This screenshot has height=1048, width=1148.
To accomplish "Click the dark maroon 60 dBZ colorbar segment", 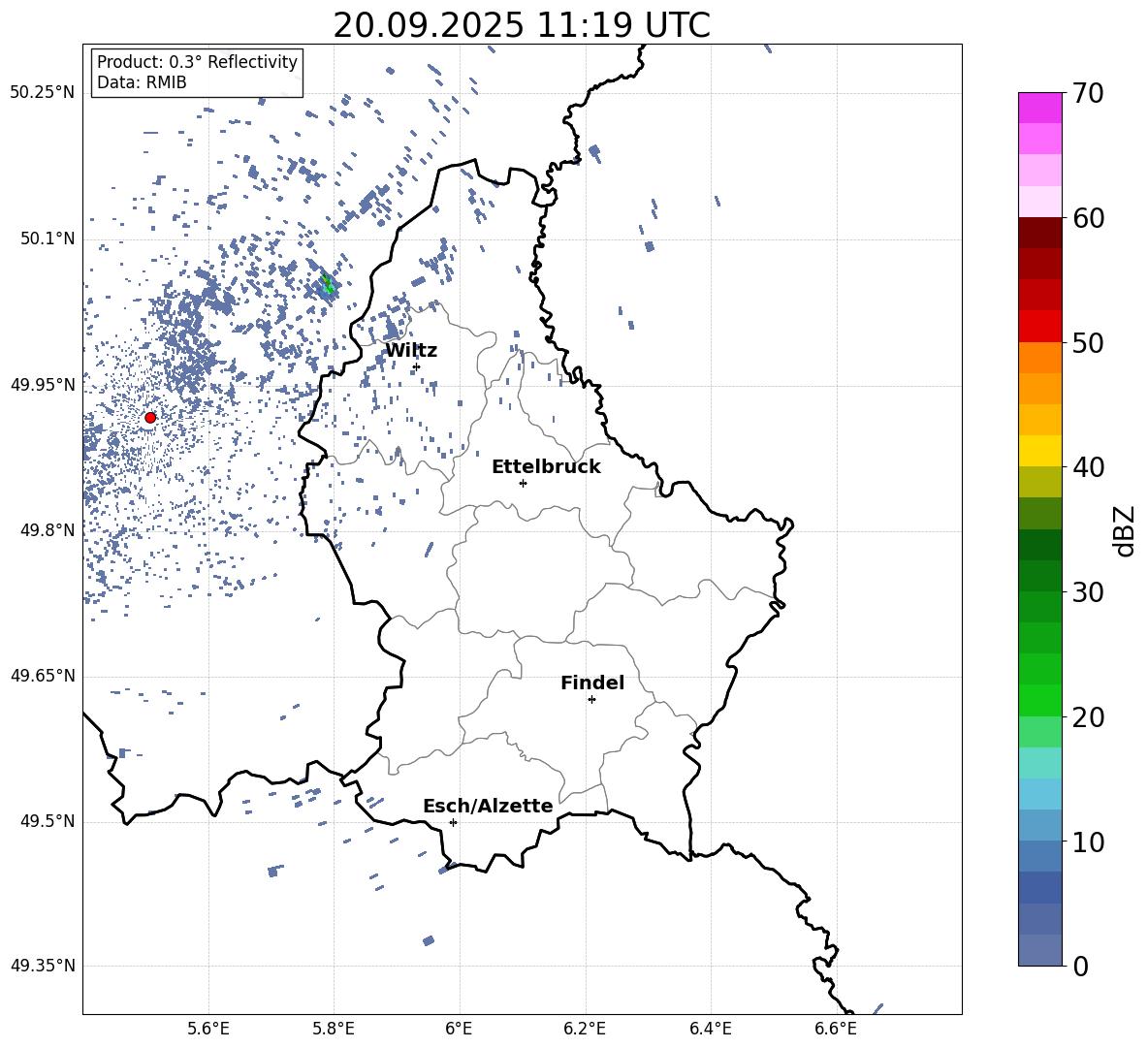I will click(x=1039, y=233).
